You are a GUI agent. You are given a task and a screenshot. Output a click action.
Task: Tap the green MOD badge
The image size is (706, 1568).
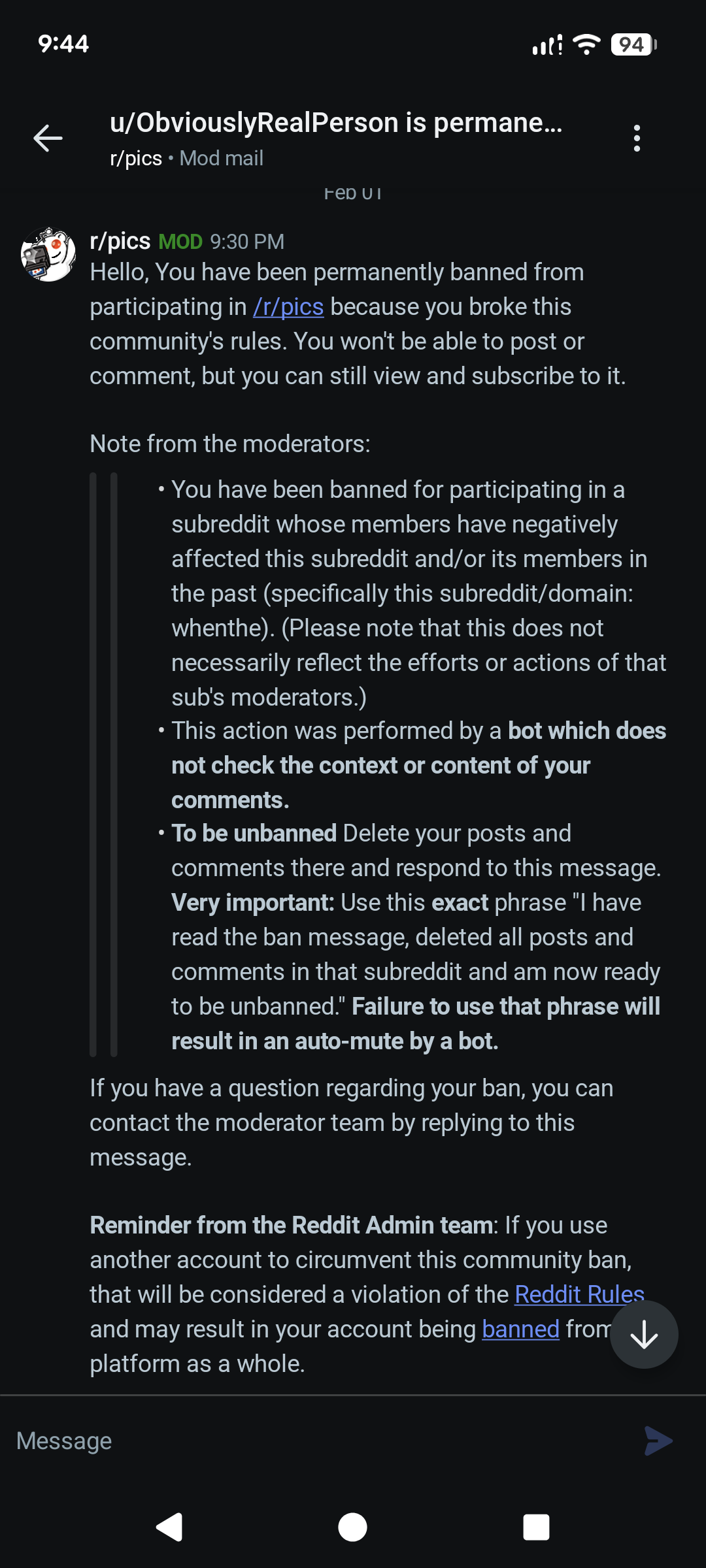(x=180, y=242)
